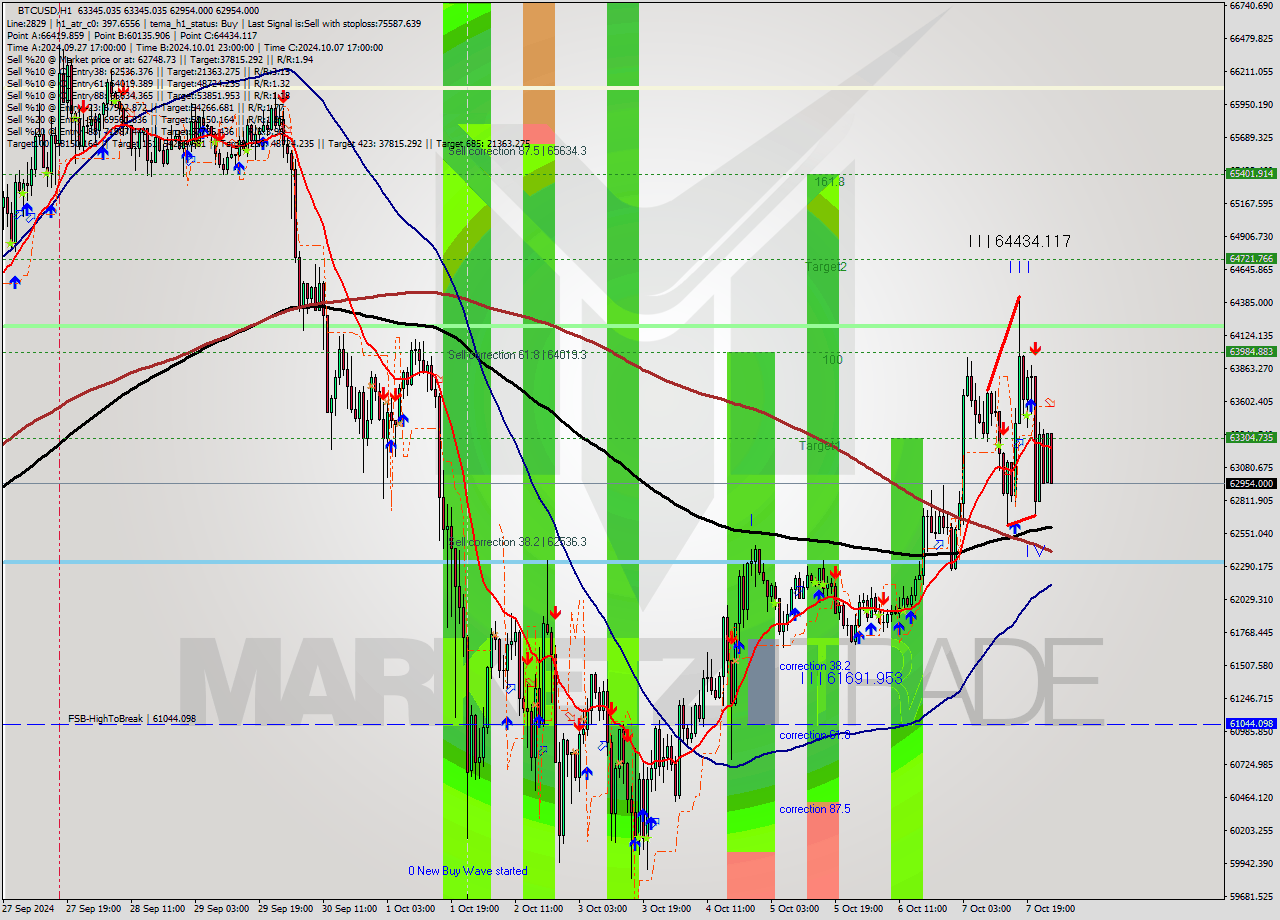Click the '28 Sep 11:00' time axis label
The image size is (1280, 920).
[x=155, y=909]
